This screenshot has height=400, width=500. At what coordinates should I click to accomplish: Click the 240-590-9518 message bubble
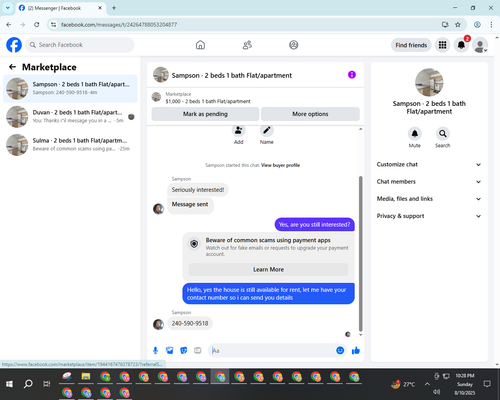click(190, 323)
